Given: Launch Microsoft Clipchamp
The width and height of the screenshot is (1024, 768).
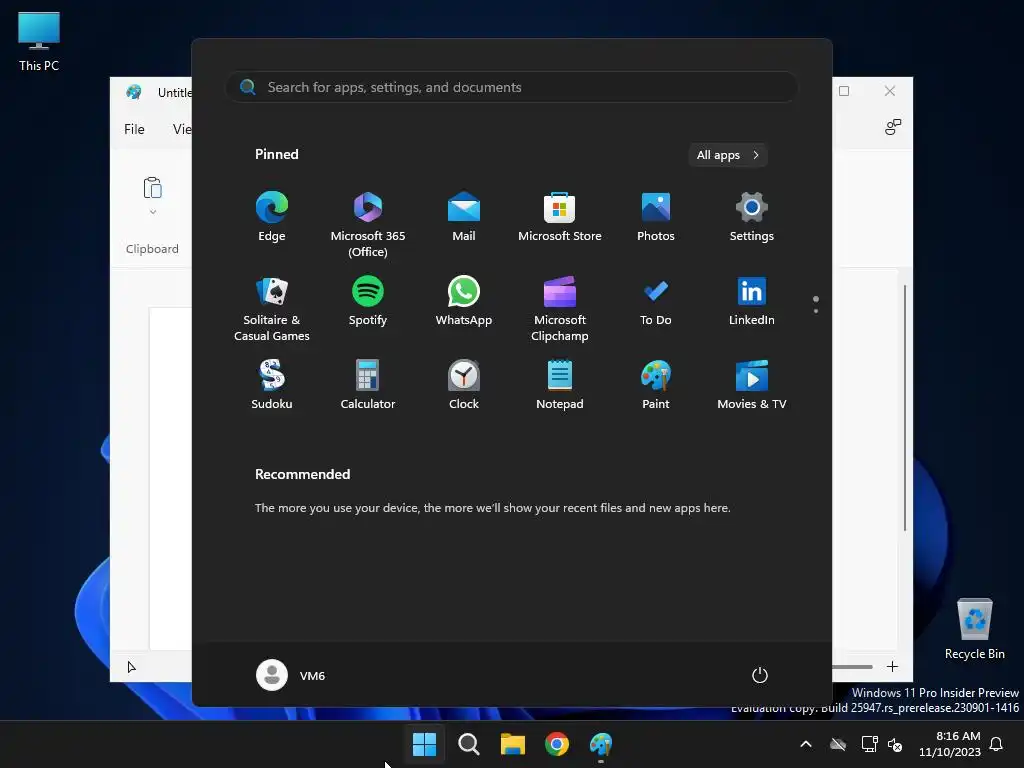Looking at the screenshot, I should tap(560, 309).
